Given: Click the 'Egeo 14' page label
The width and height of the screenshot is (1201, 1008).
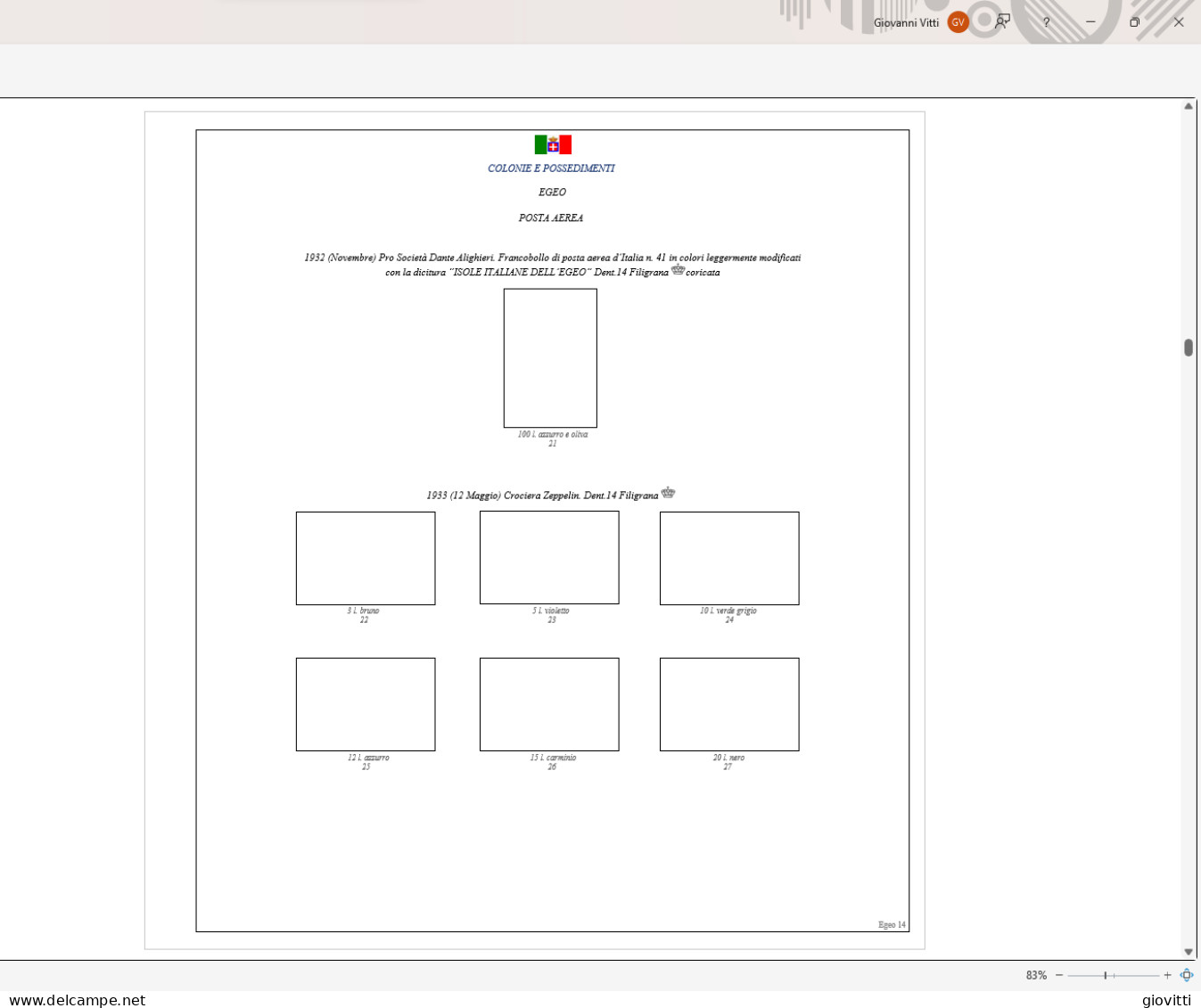Looking at the screenshot, I should (892, 924).
